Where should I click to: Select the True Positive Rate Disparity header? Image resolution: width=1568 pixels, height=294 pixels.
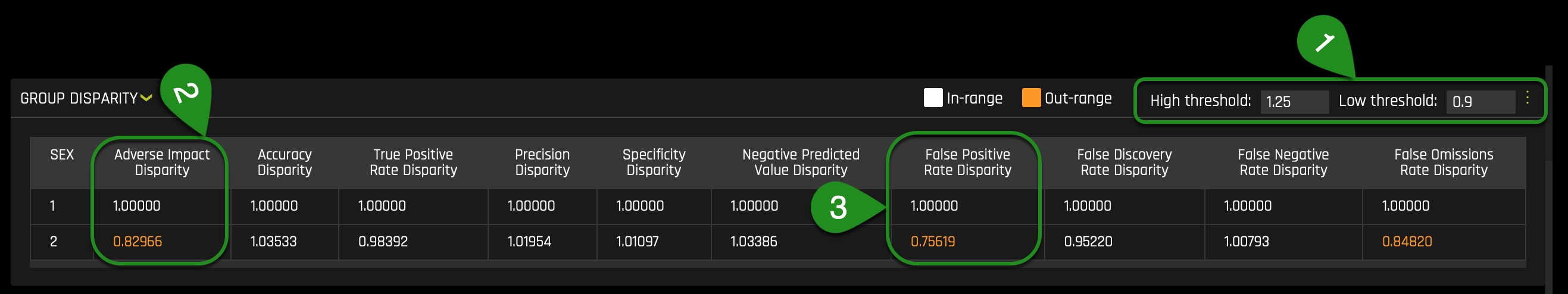point(413,162)
